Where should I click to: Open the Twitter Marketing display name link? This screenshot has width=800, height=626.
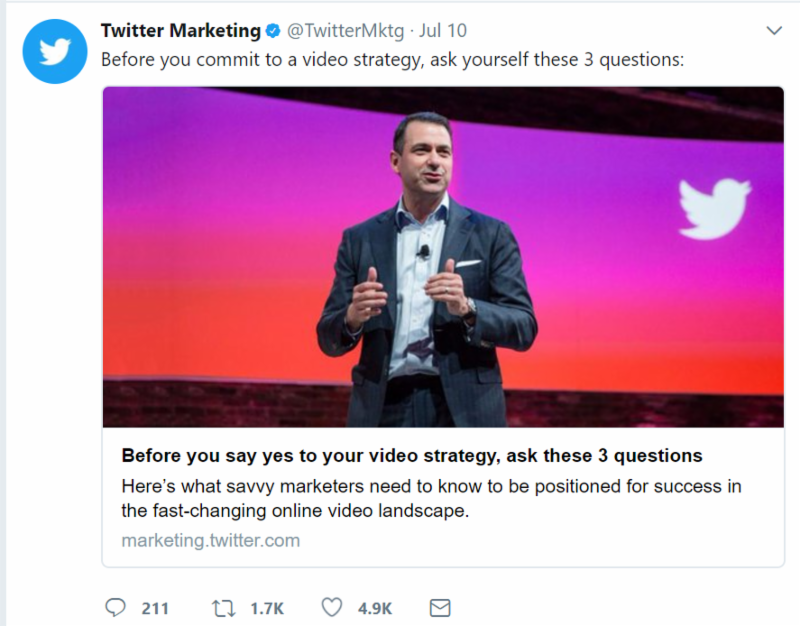[x=181, y=31]
